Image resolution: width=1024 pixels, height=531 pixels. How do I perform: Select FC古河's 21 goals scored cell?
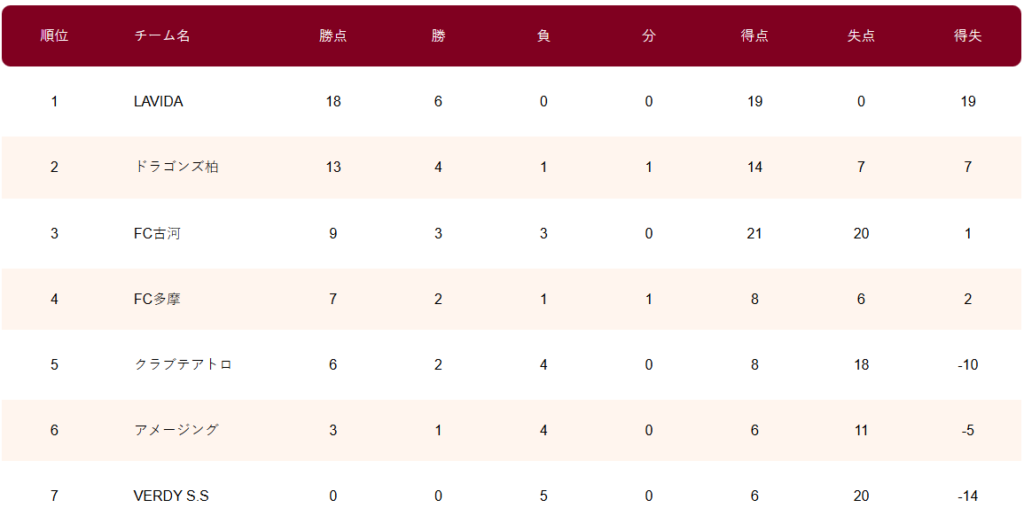[x=754, y=233]
